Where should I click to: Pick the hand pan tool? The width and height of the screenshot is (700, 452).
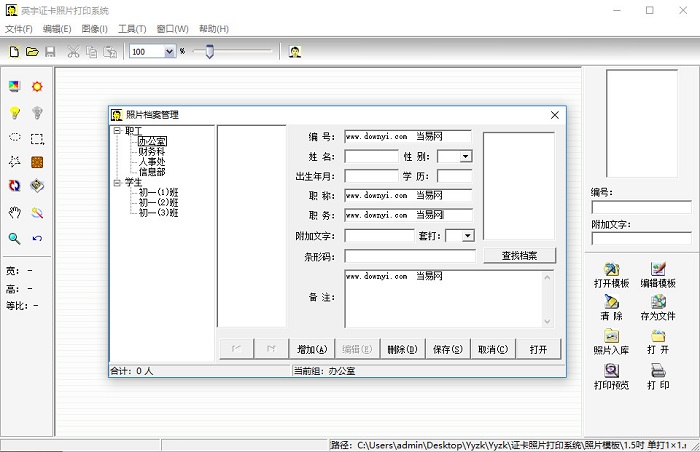pyautogui.click(x=15, y=212)
